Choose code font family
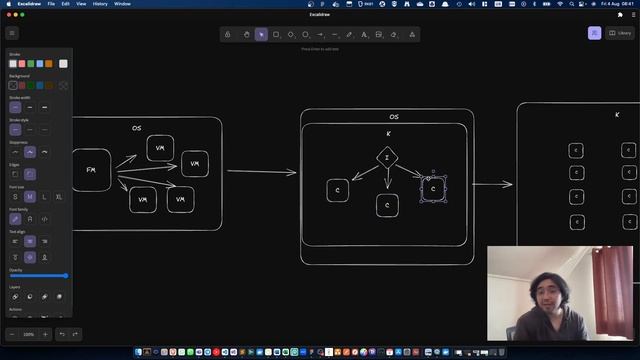 (x=44, y=219)
